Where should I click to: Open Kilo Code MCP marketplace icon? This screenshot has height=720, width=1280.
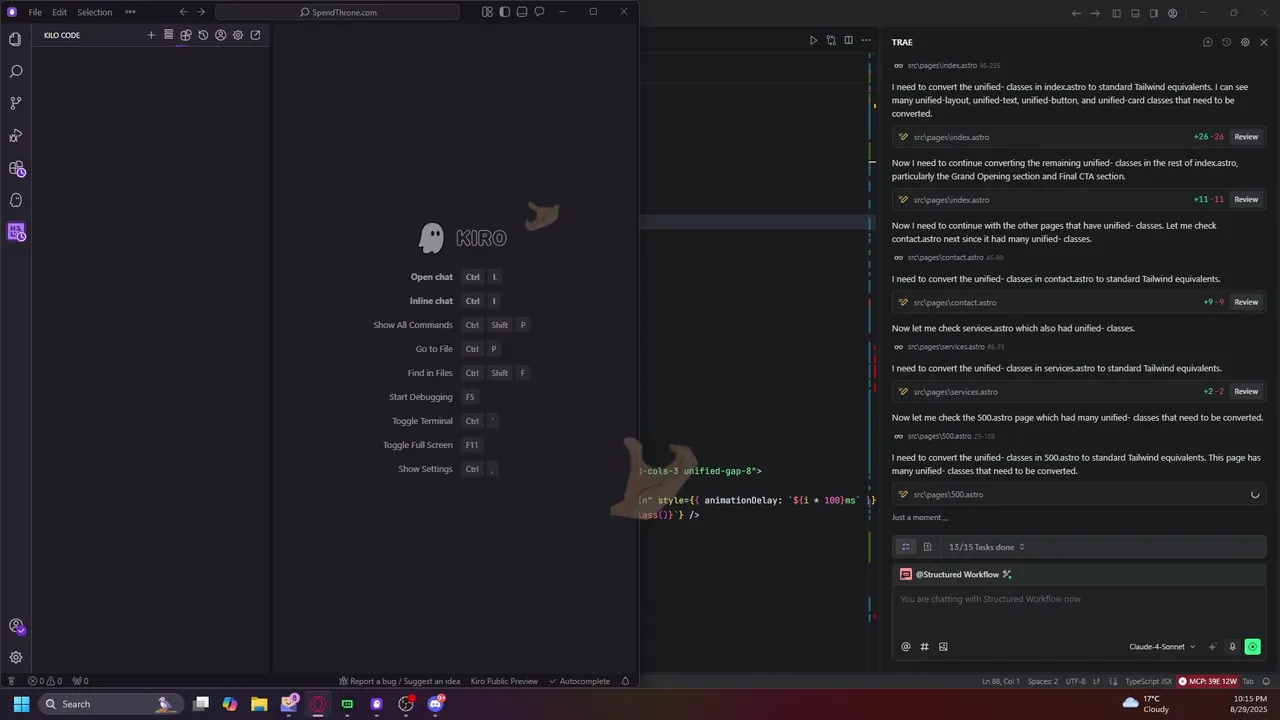tap(185, 35)
